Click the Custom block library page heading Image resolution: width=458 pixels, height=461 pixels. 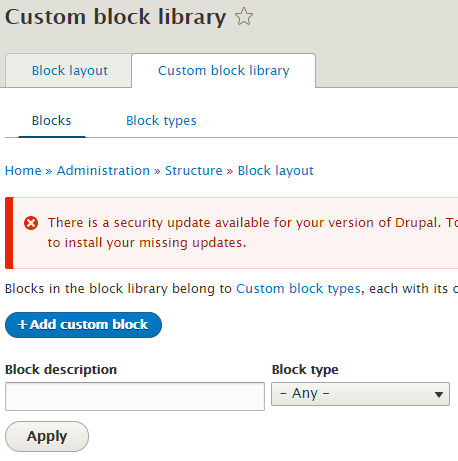(x=116, y=17)
